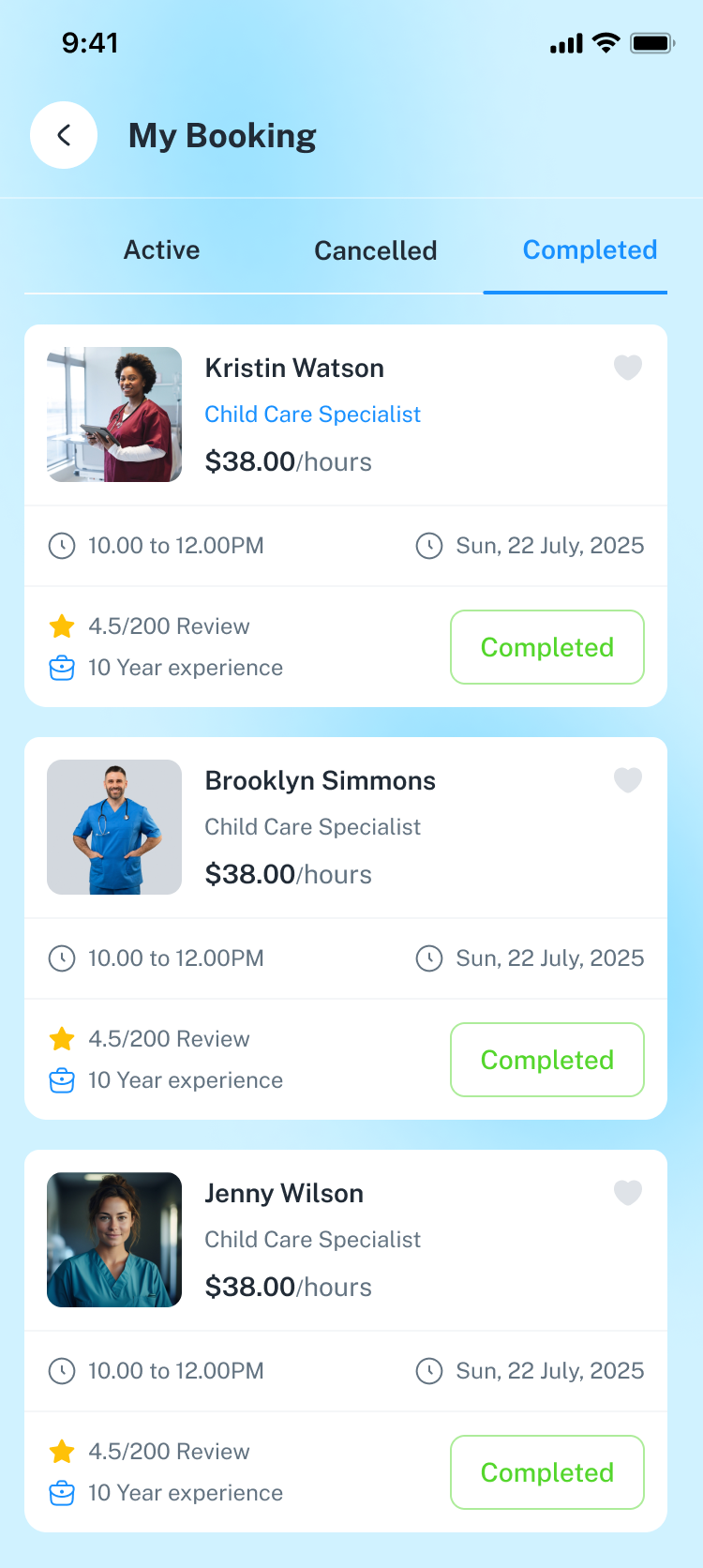Screen dimensions: 703x1568
Task: Click the star rating icon on Jenny Wilson card
Action: (62, 1452)
